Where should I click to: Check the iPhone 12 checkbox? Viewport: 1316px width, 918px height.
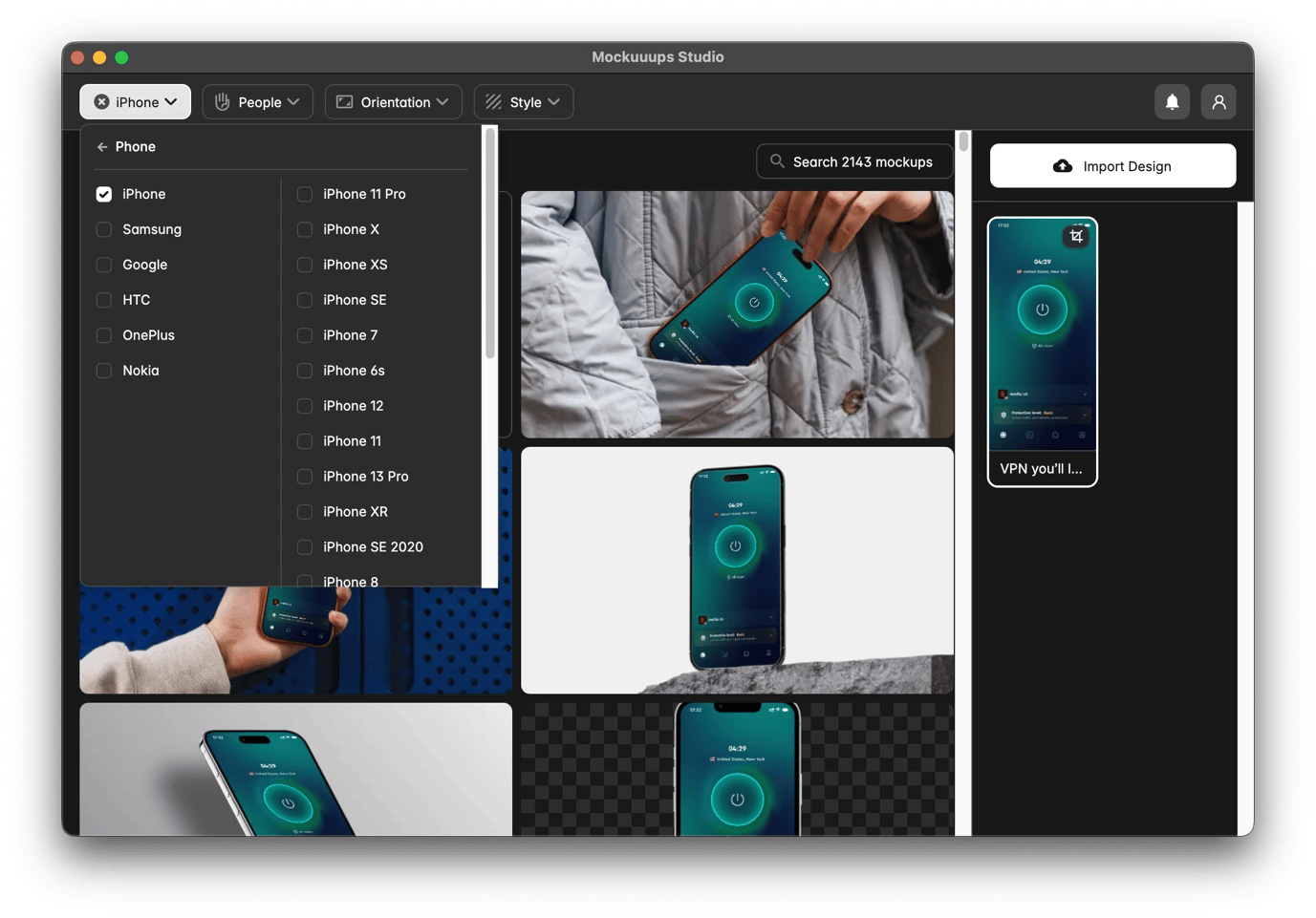coord(305,406)
